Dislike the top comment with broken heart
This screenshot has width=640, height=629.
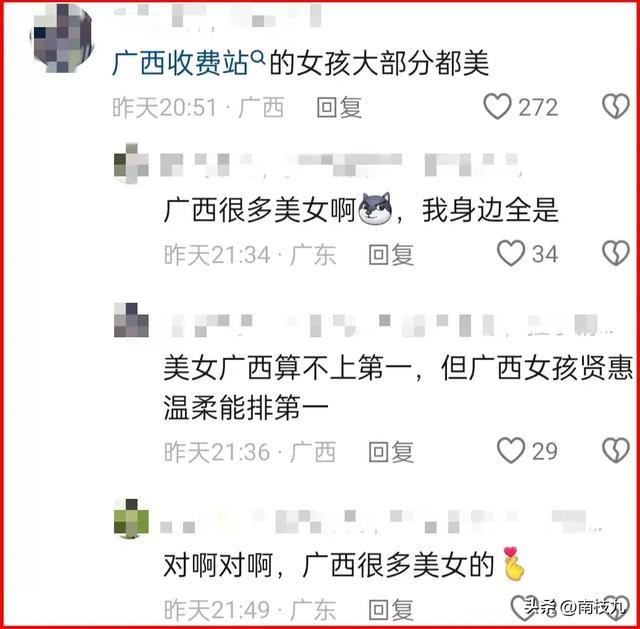point(616,107)
